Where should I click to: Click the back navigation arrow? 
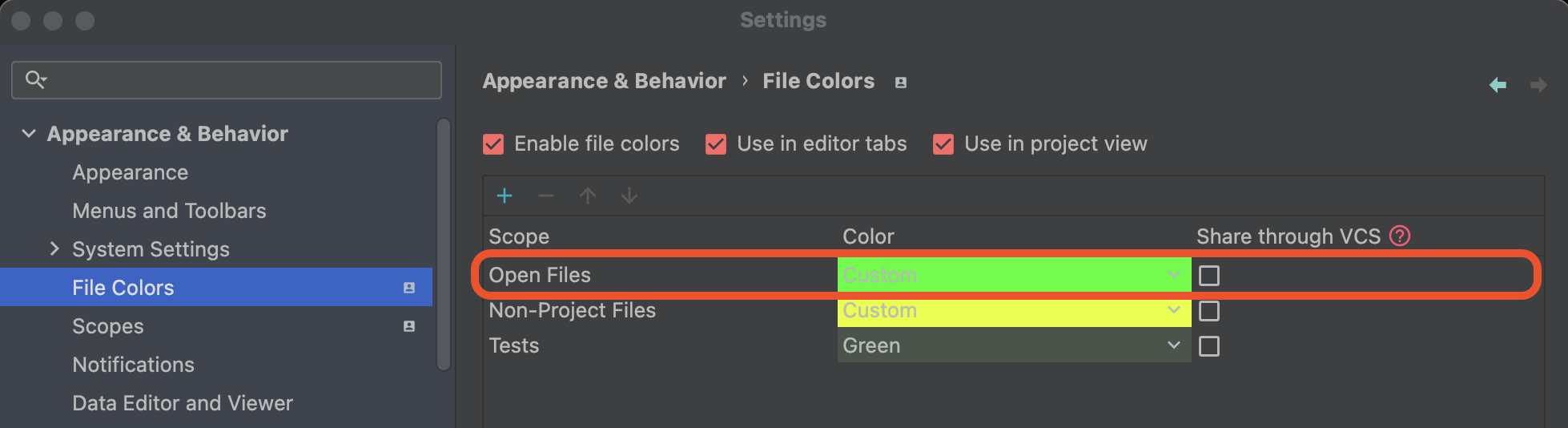pos(1498,84)
